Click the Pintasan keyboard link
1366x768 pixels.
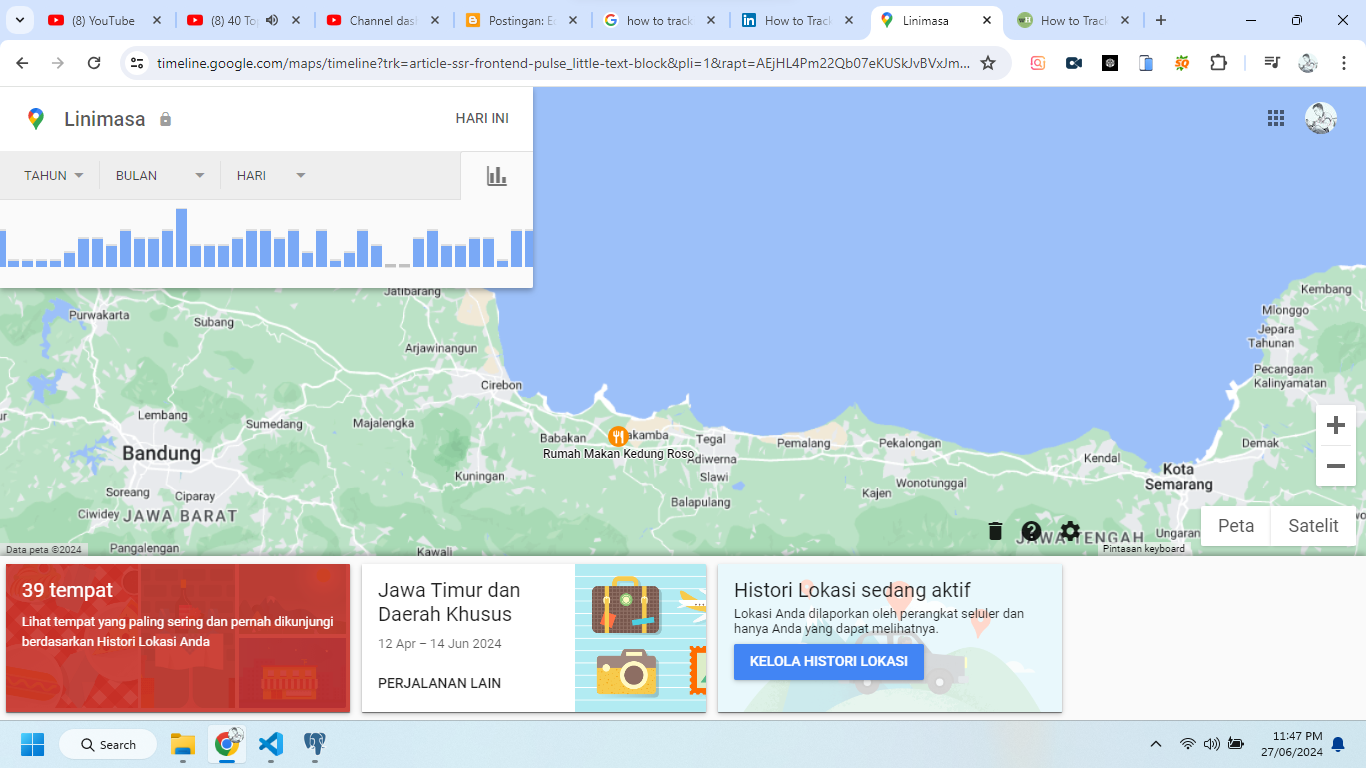1144,549
